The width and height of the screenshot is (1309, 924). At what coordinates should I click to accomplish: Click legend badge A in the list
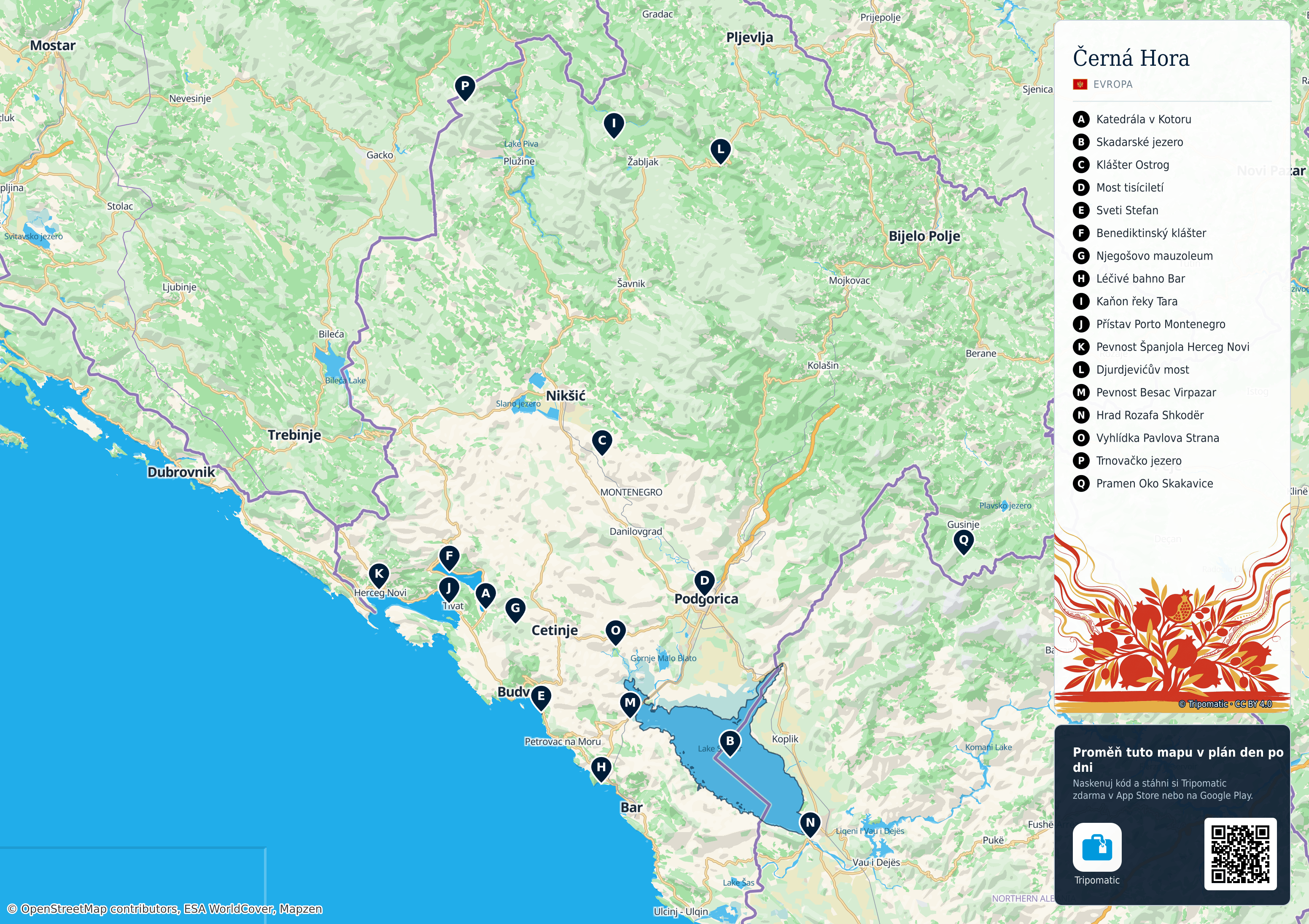[1081, 119]
